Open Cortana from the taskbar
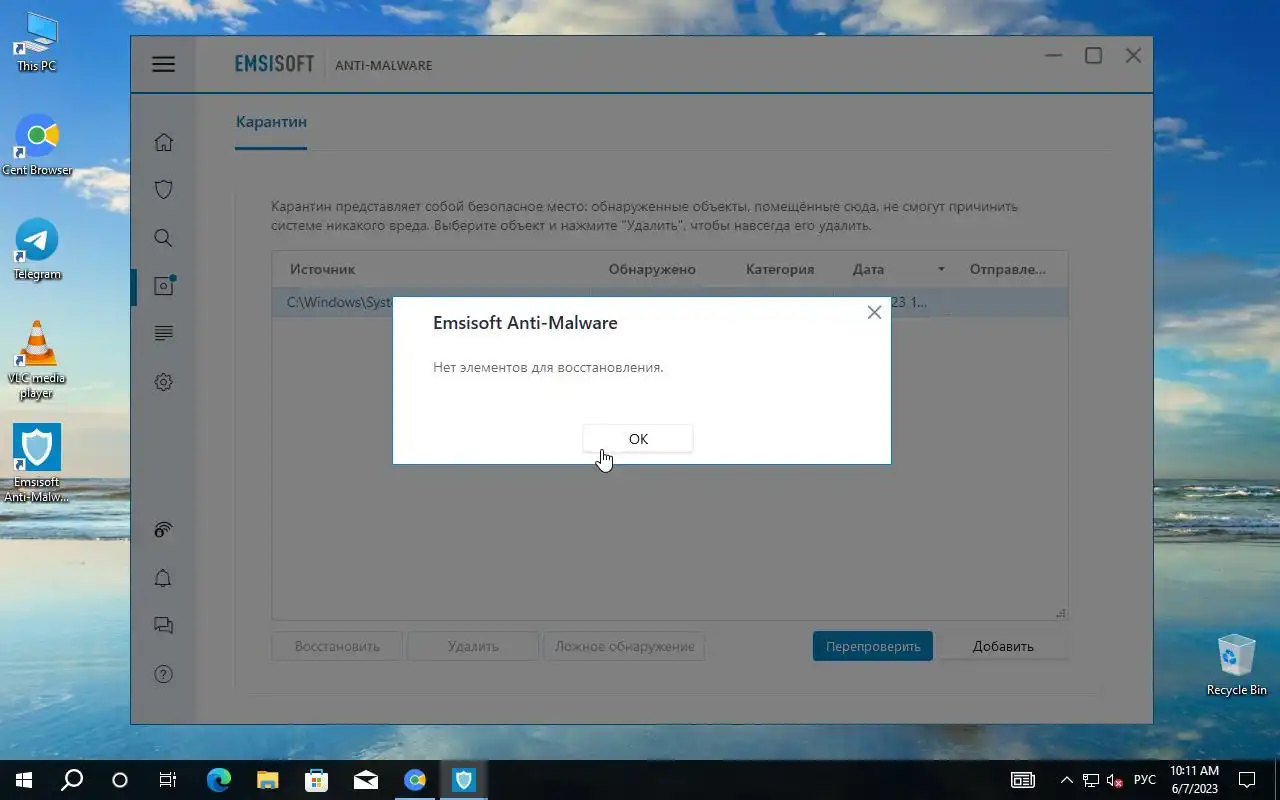This screenshot has width=1280, height=800. point(120,780)
